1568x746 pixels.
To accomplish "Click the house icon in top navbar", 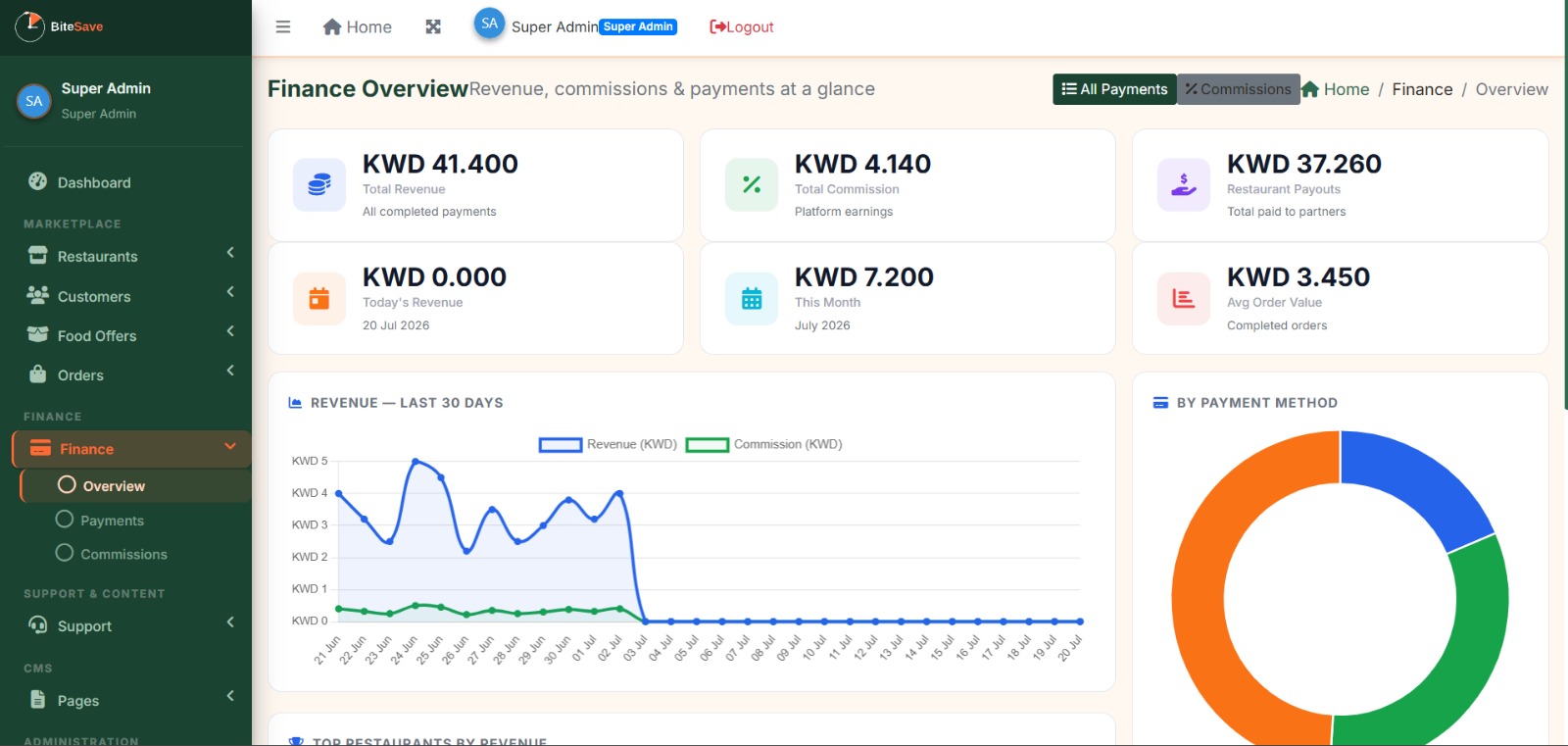I will tap(332, 26).
